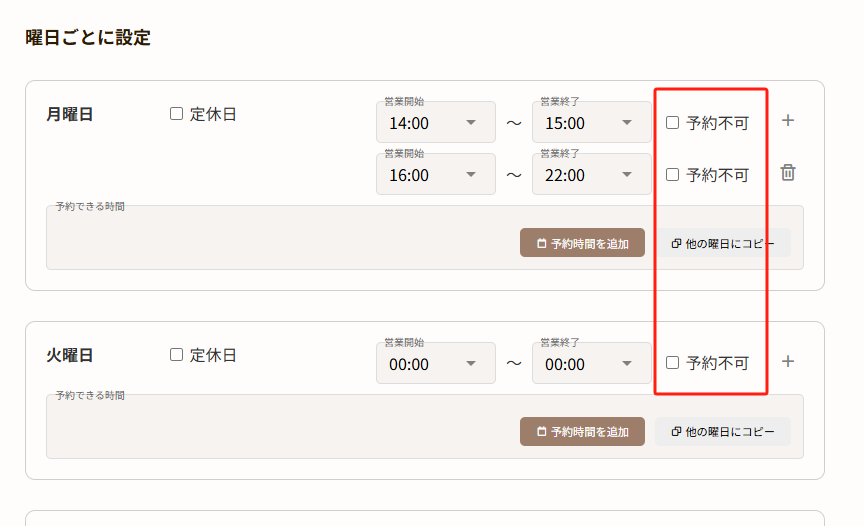Open Tuesday's 営業開始 time dropdown

coord(436,364)
